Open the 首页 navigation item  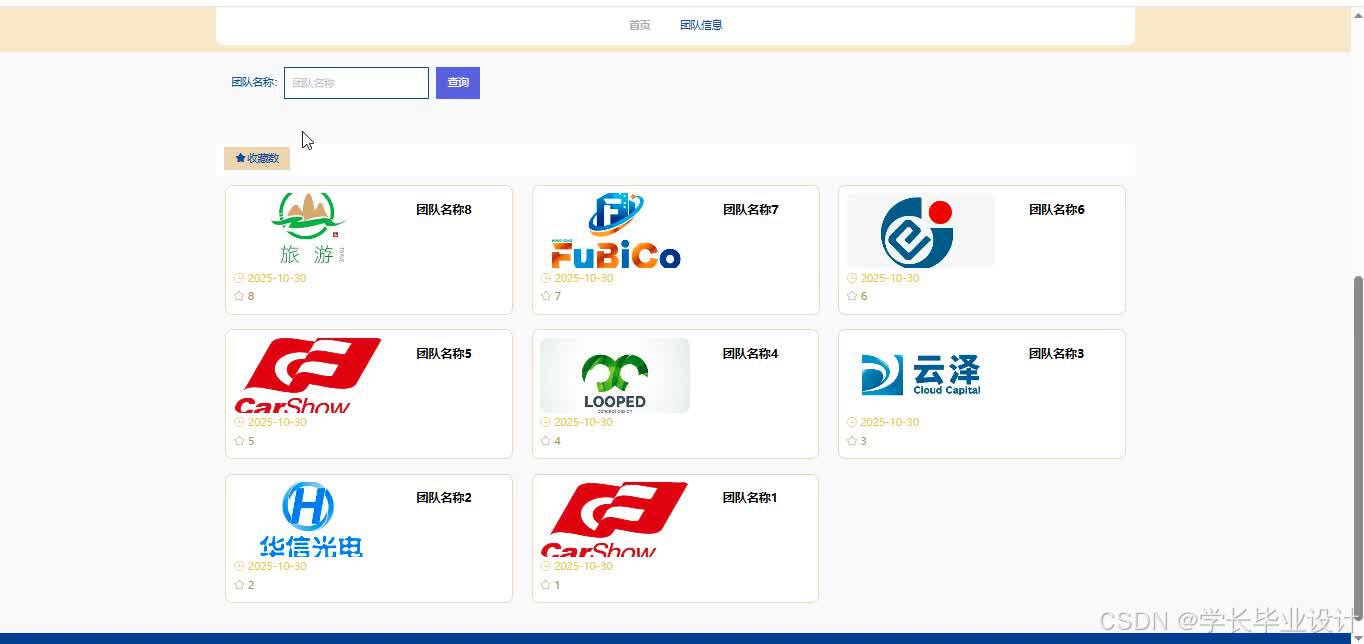639,25
